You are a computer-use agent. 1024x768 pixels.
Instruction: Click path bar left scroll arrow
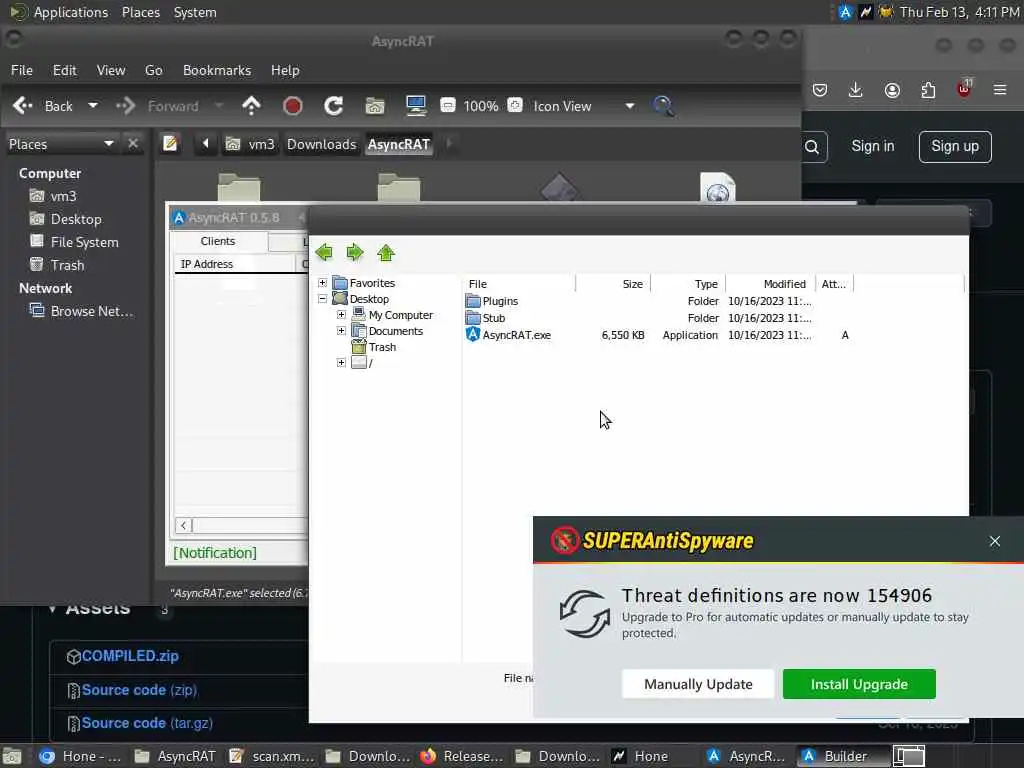click(x=205, y=144)
